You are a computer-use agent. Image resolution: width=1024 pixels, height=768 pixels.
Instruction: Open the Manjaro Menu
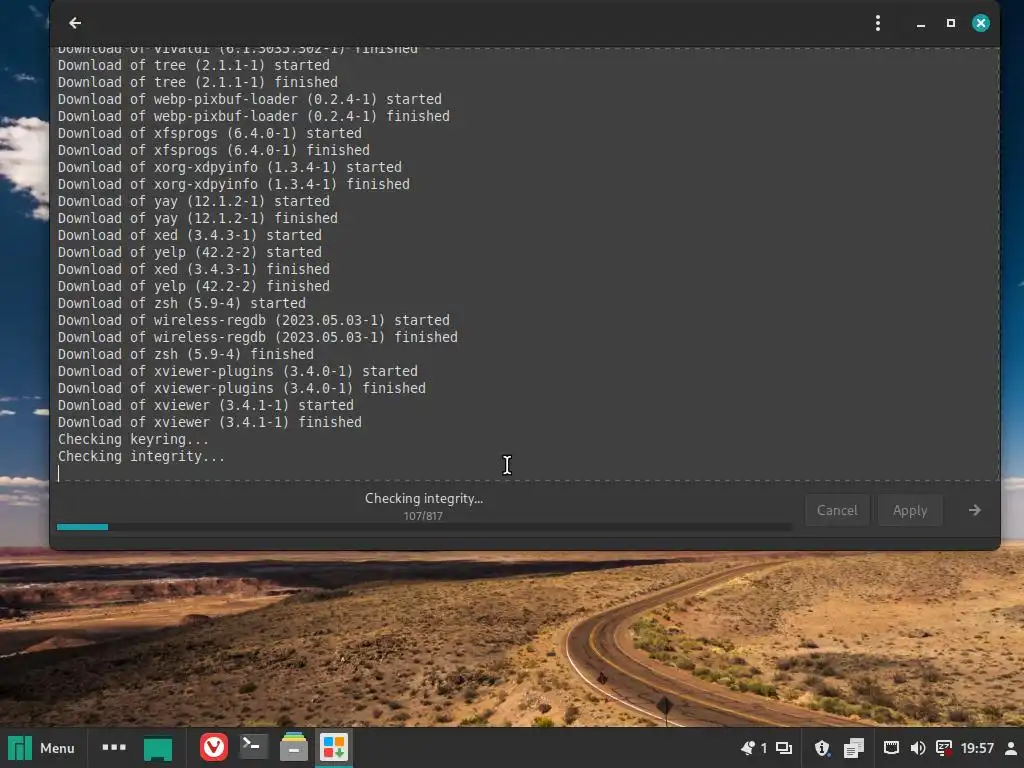[x=42, y=748]
